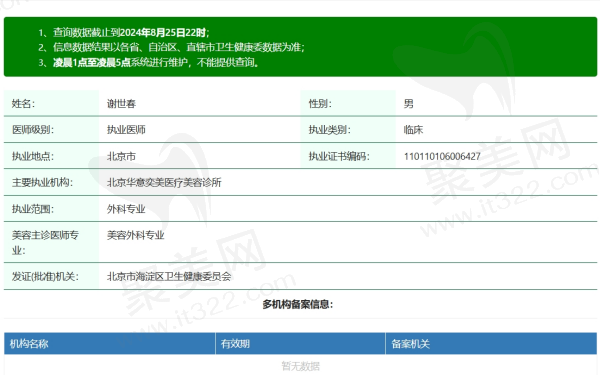This screenshot has width=600, height=375.
Task: Click the 执业类别 label
Action: pyautogui.click(x=330, y=130)
